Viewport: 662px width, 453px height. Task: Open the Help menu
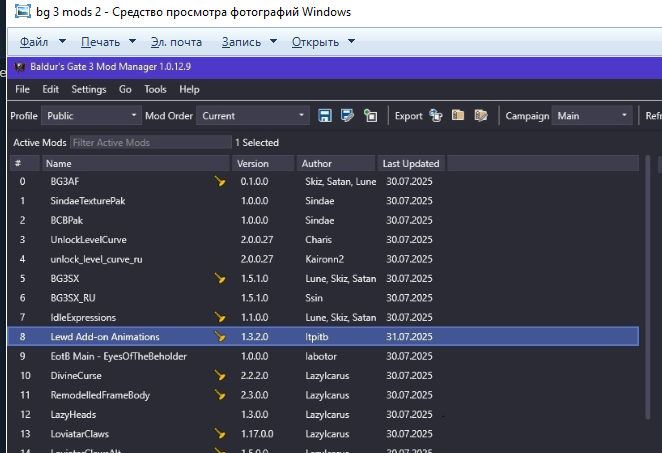(189, 90)
